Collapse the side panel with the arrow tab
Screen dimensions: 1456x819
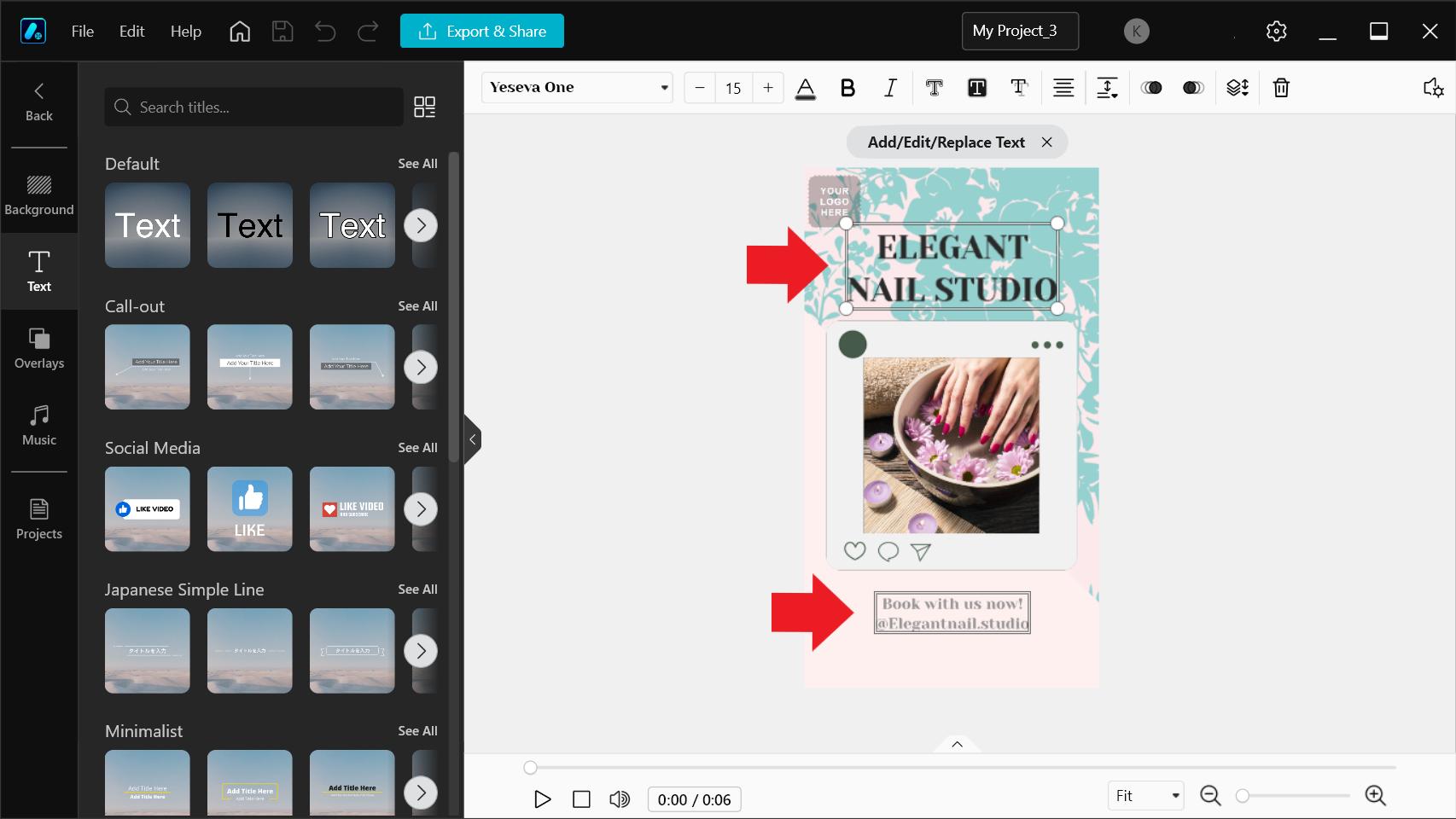tap(472, 439)
